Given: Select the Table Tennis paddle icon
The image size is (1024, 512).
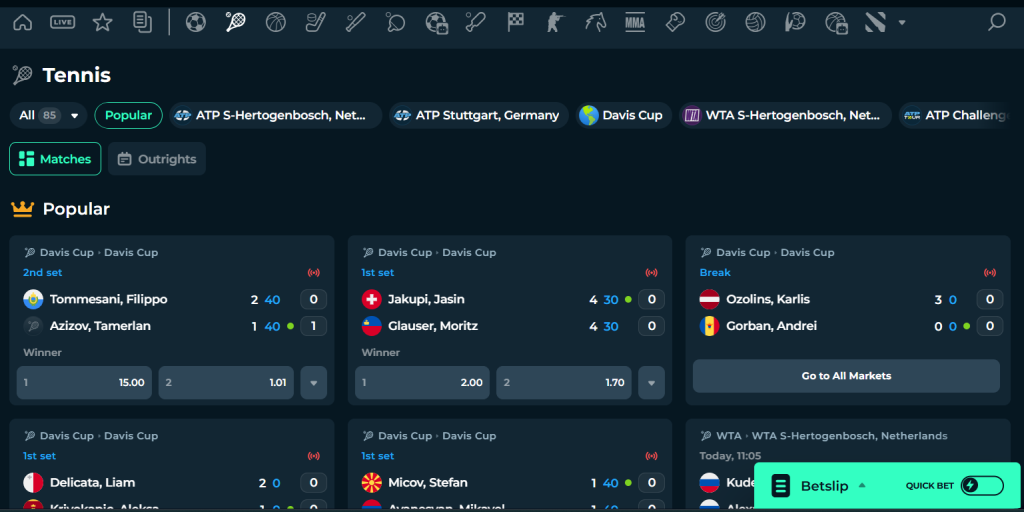Looking at the screenshot, I should point(395,23).
